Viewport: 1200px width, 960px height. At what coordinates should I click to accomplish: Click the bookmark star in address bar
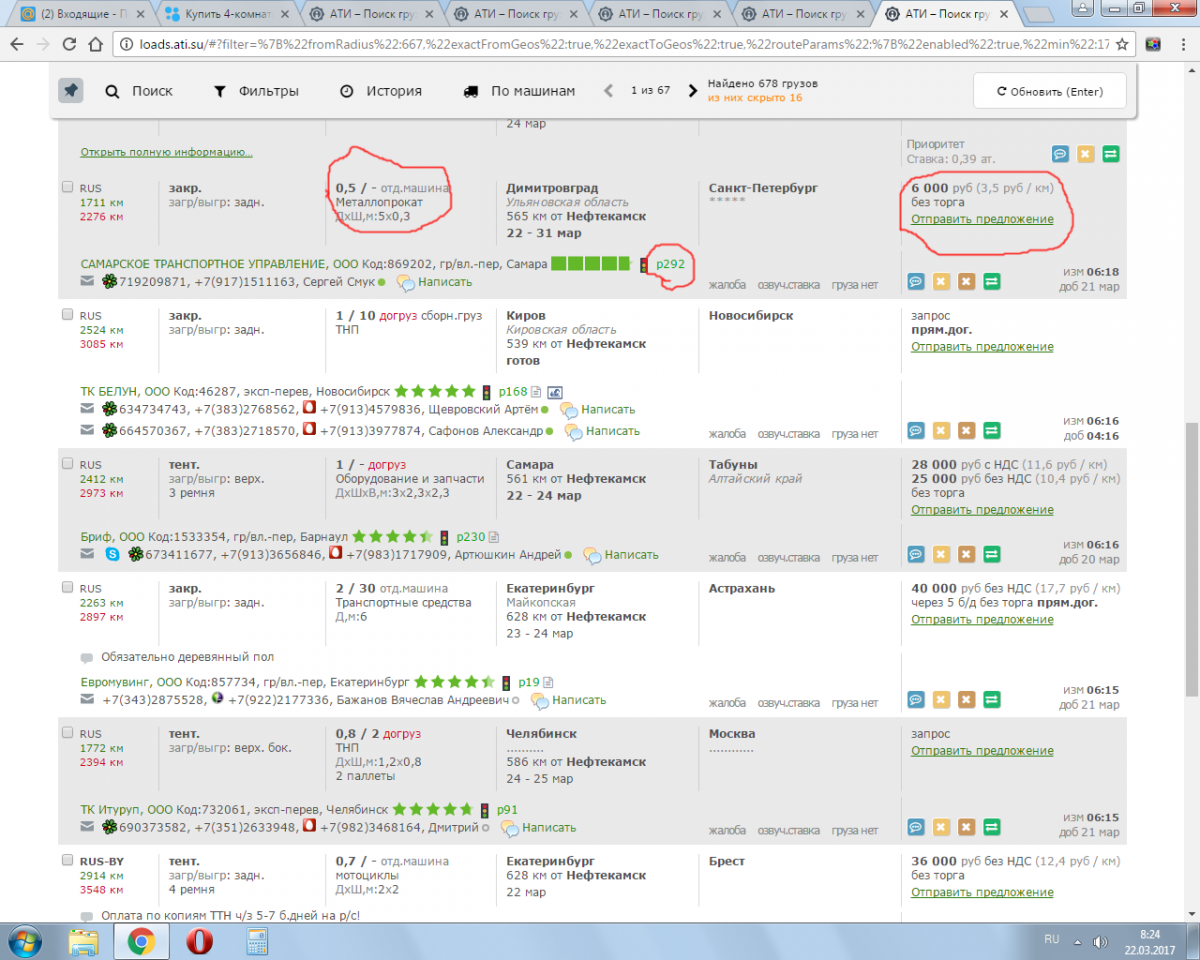(x=1123, y=45)
